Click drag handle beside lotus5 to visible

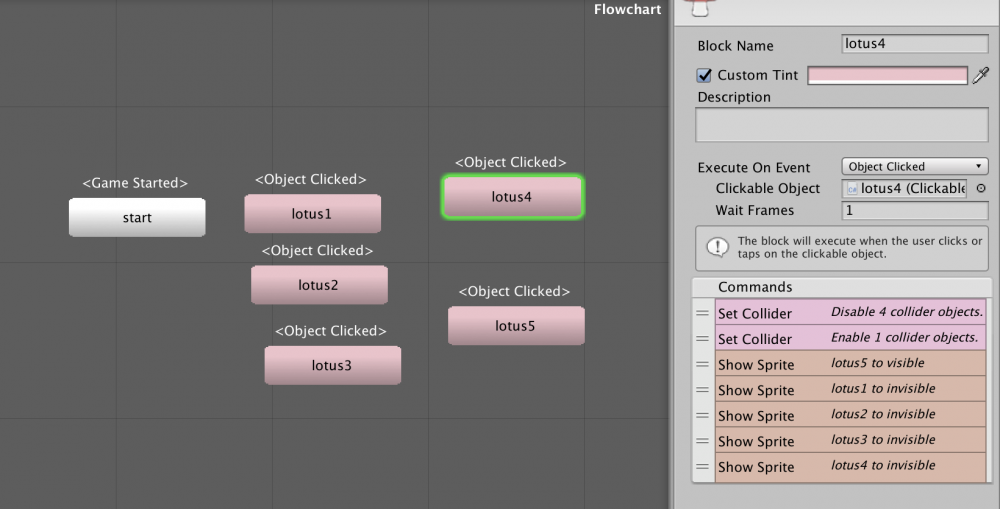click(x=702, y=364)
